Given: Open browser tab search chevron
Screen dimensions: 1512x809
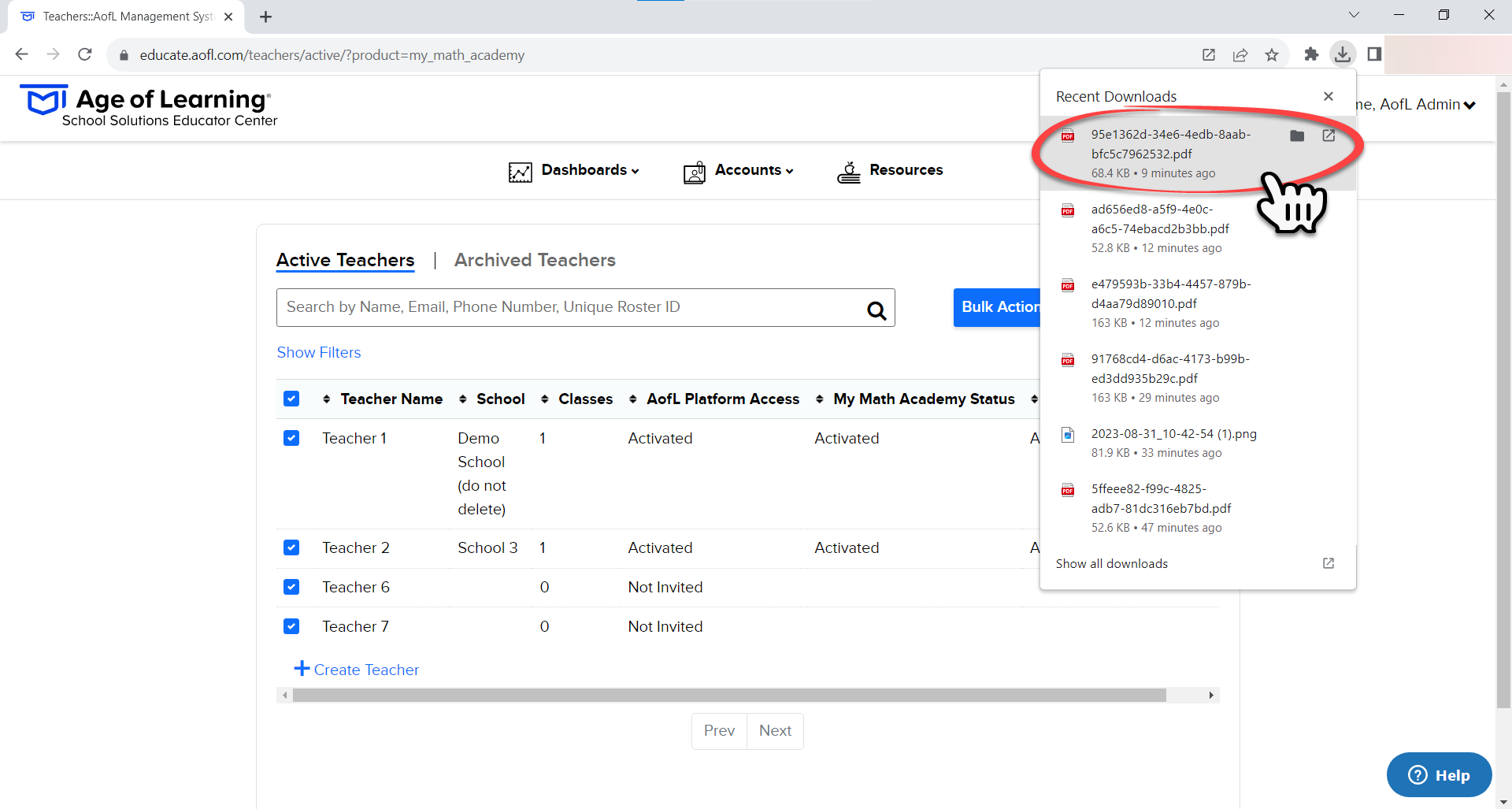Looking at the screenshot, I should tap(1354, 15).
